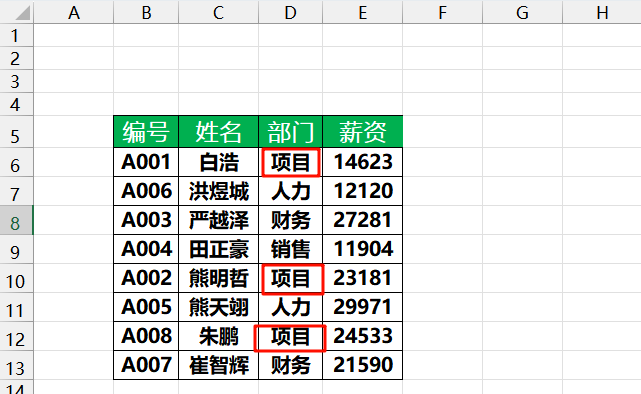Select the 销售 department cell
Image resolution: width=641 pixels, height=394 pixels.
pyautogui.click(x=290, y=249)
